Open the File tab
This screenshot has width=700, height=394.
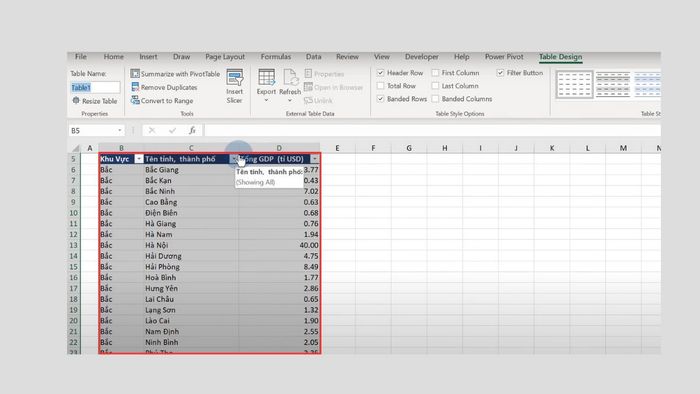[x=81, y=57]
